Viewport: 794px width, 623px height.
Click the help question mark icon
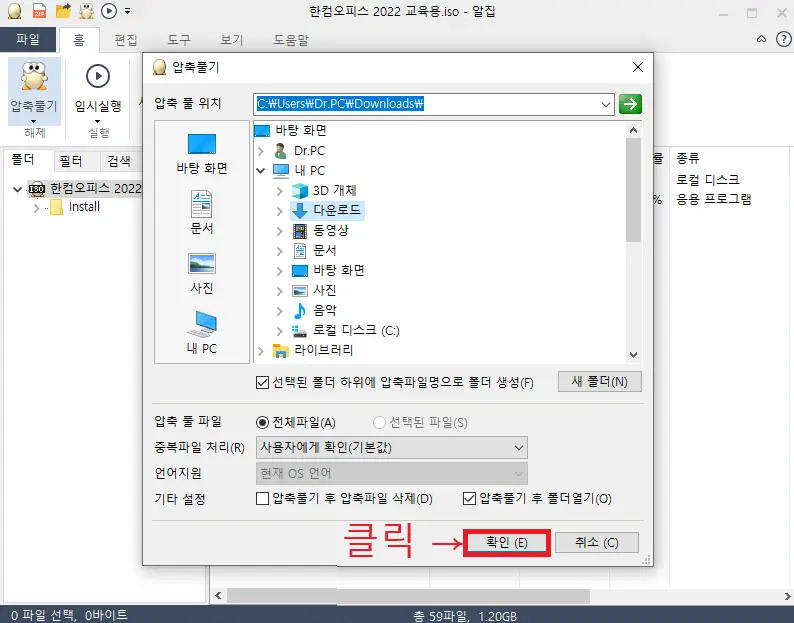[783, 39]
